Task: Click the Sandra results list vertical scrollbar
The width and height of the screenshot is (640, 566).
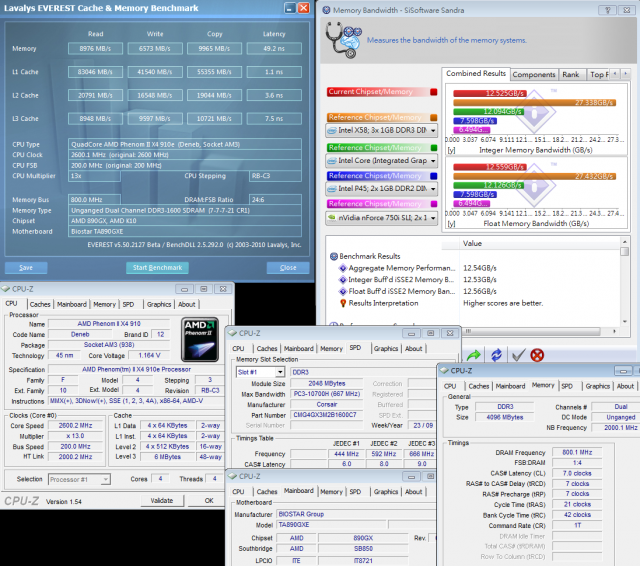Action: coord(624,281)
